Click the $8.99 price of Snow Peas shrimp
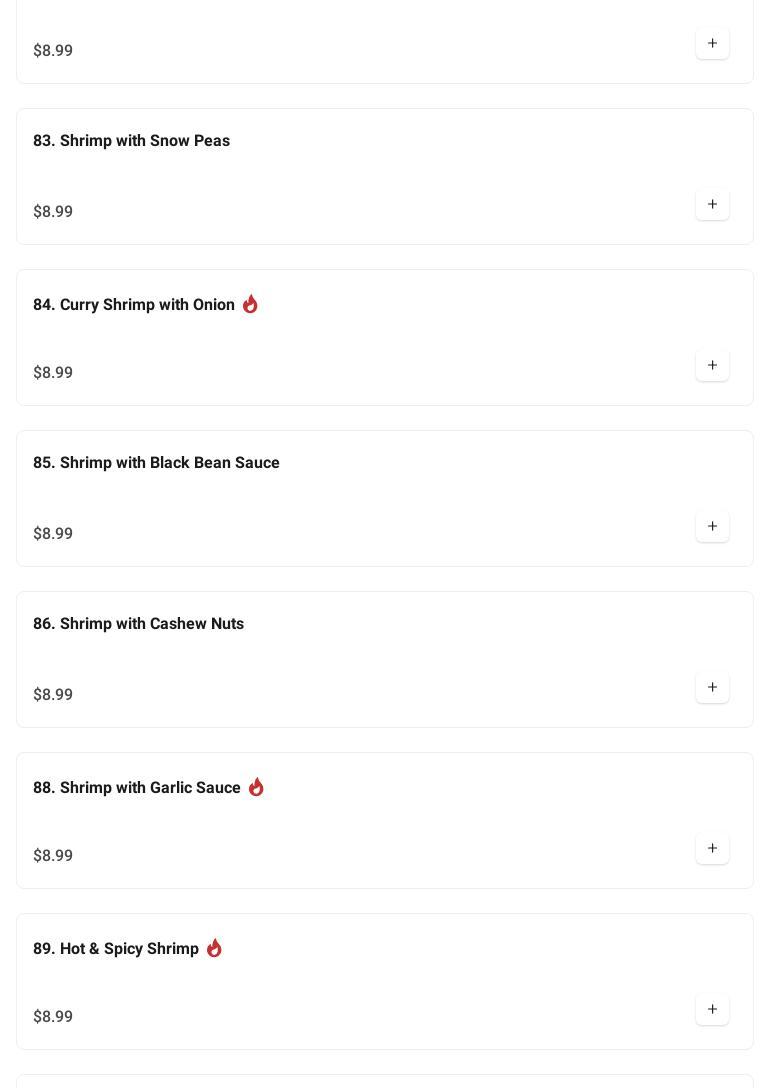This screenshot has height=1088, width=770. pos(53,212)
